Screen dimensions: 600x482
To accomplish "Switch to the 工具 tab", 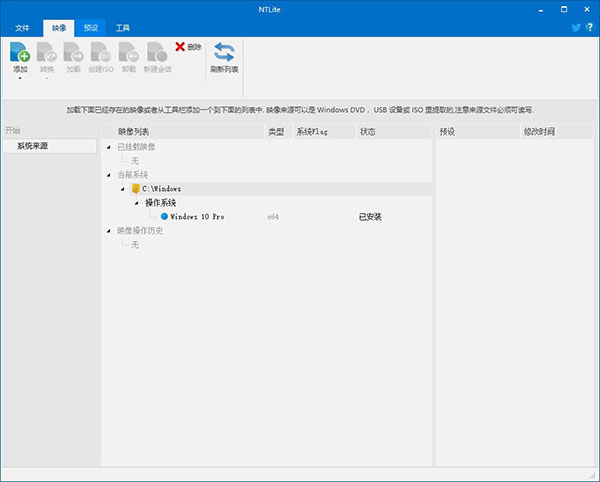I will [x=122, y=28].
